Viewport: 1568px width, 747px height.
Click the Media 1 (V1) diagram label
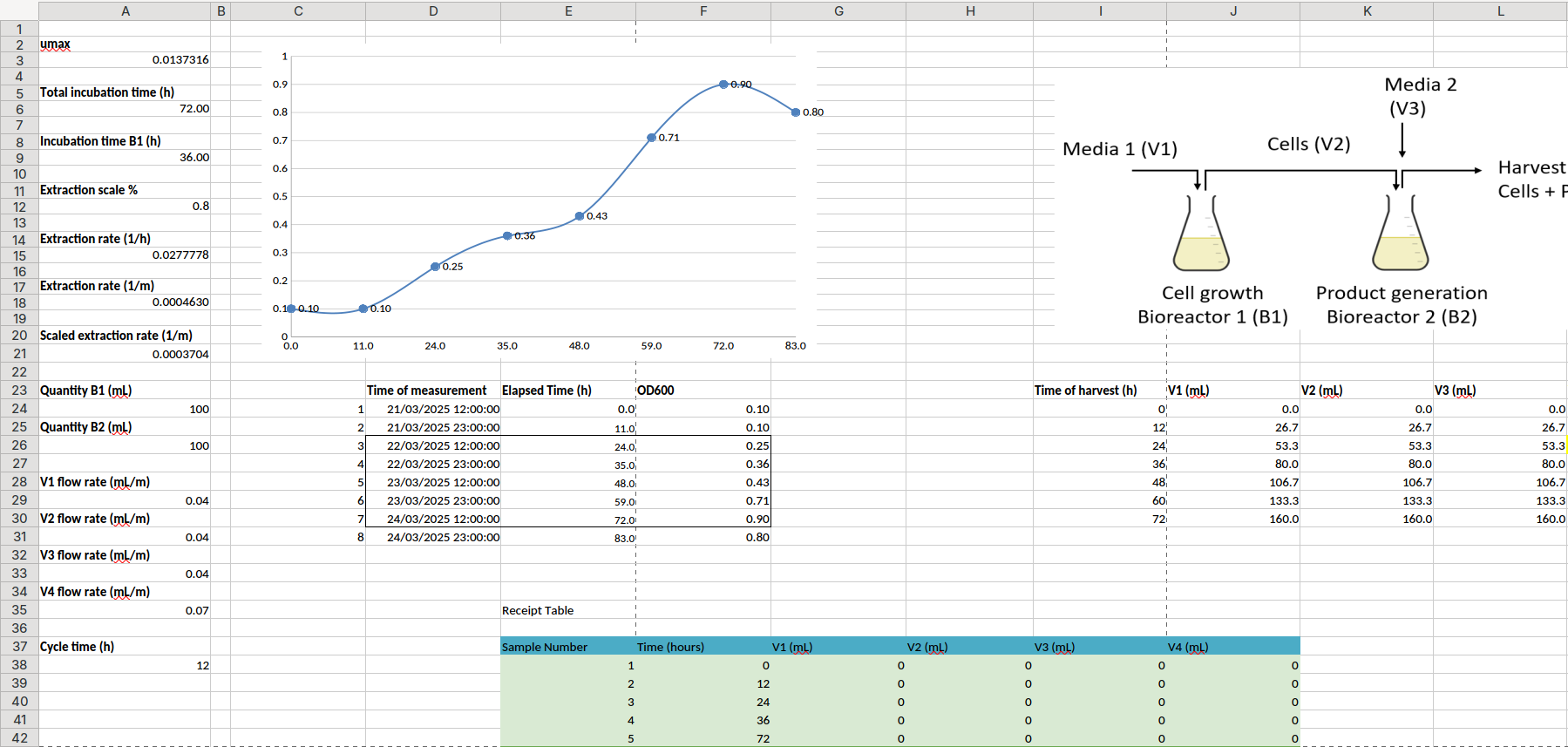(x=1120, y=149)
